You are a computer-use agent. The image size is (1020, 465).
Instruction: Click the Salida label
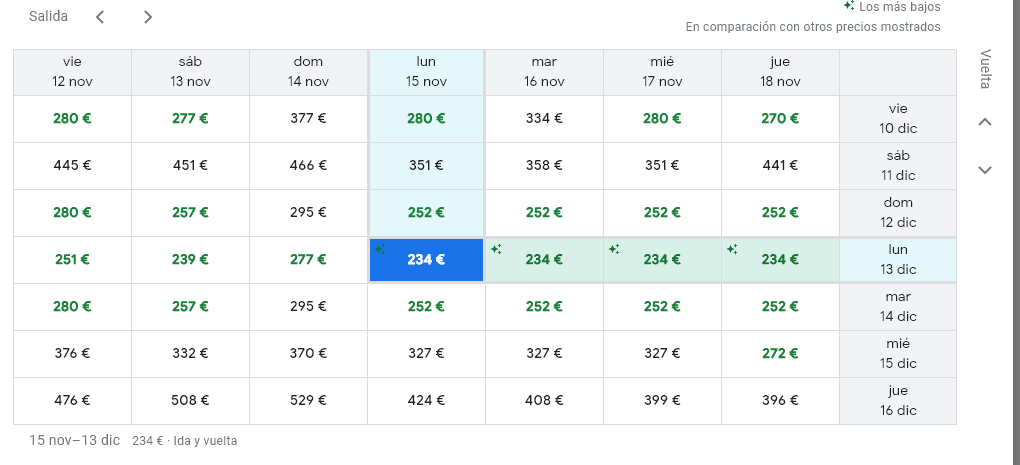[48, 17]
